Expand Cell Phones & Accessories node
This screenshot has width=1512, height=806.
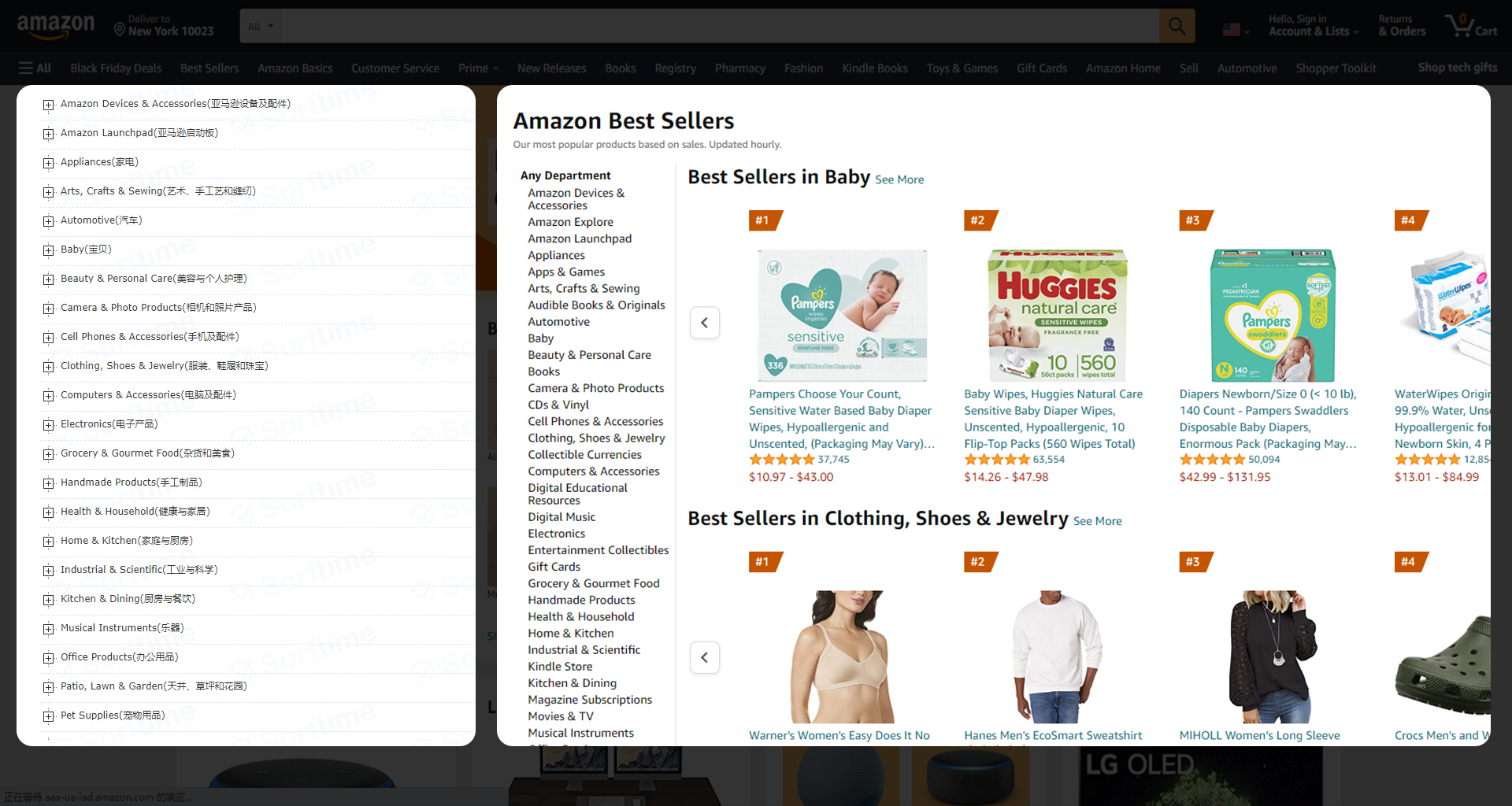(49, 338)
